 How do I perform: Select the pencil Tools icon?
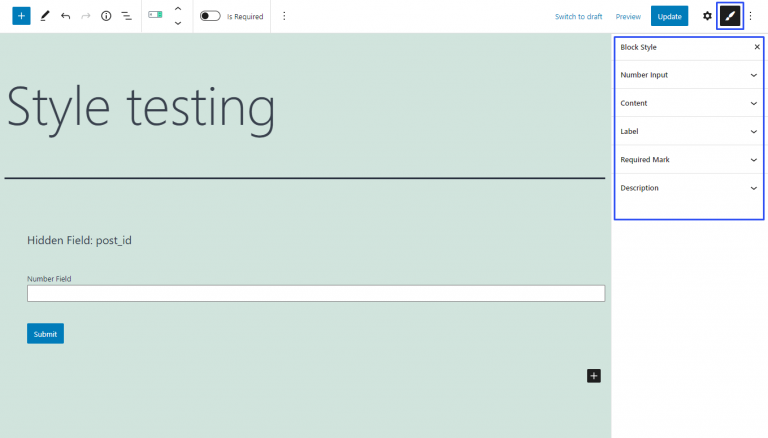pyautogui.click(x=44, y=16)
